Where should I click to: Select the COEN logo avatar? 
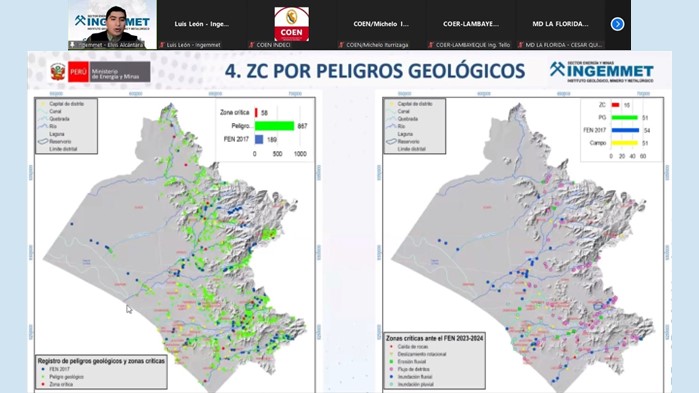292,24
